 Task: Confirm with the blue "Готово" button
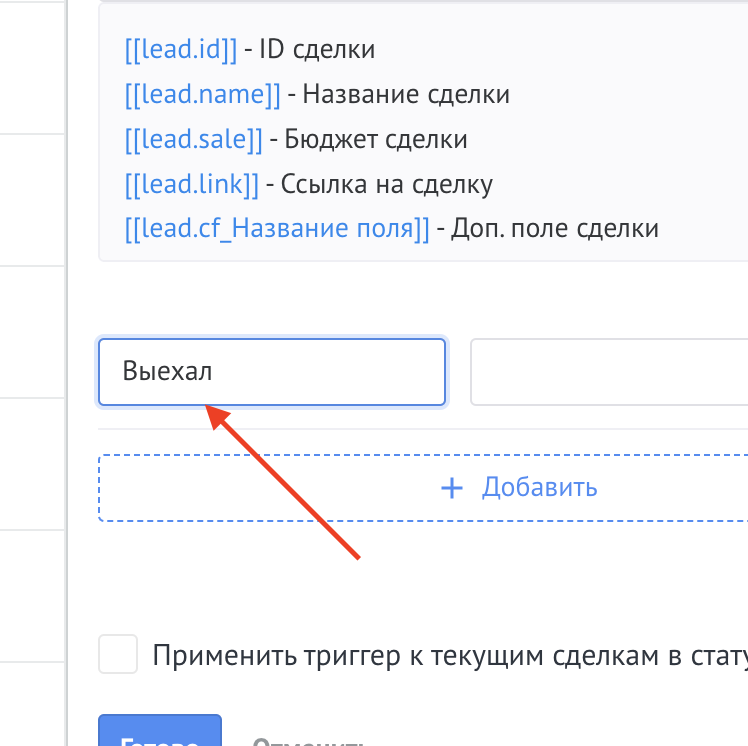tap(159, 735)
